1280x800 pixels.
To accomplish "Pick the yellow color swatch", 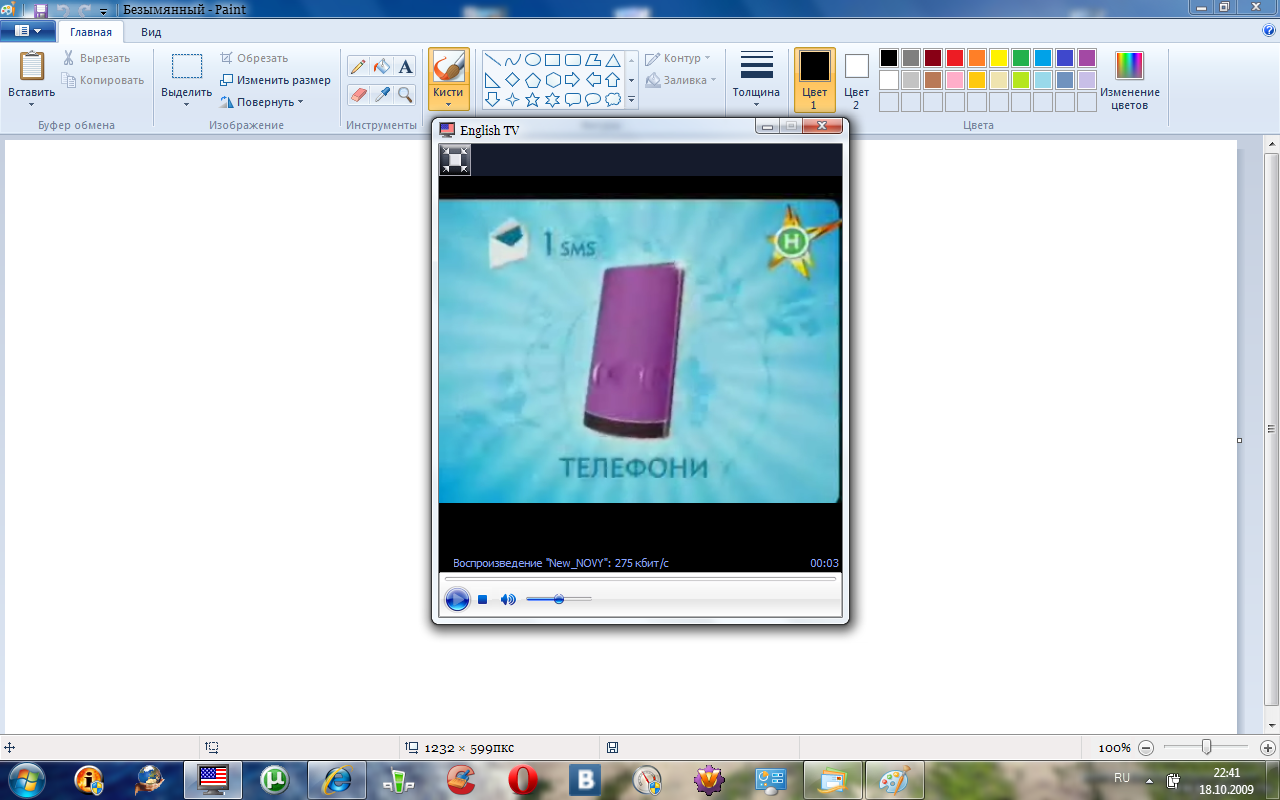I will tap(999, 58).
